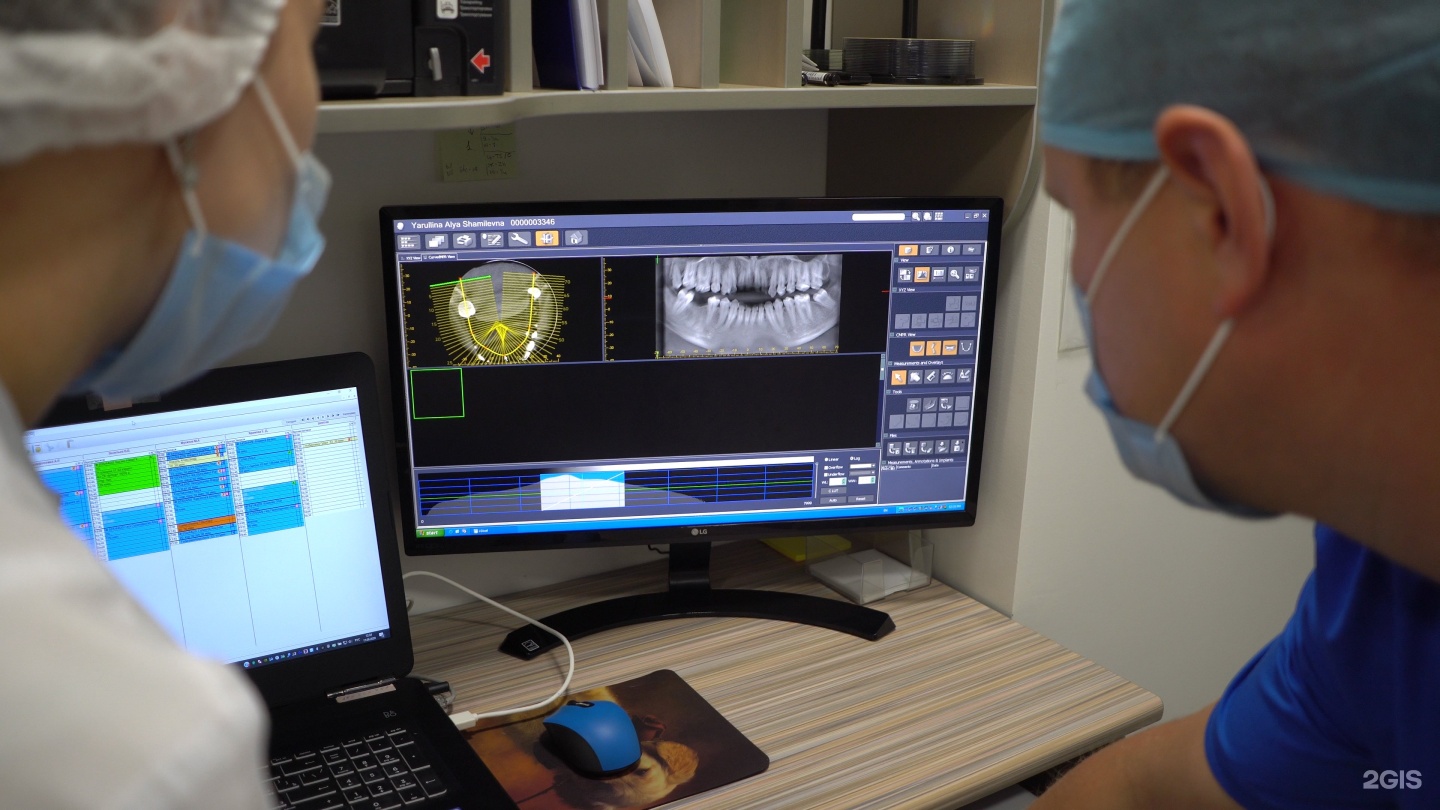The image size is (1440, 810).
Task: Click the patient list icon in top toolbar
Action: pyautogui.click(x=409, y=242)
